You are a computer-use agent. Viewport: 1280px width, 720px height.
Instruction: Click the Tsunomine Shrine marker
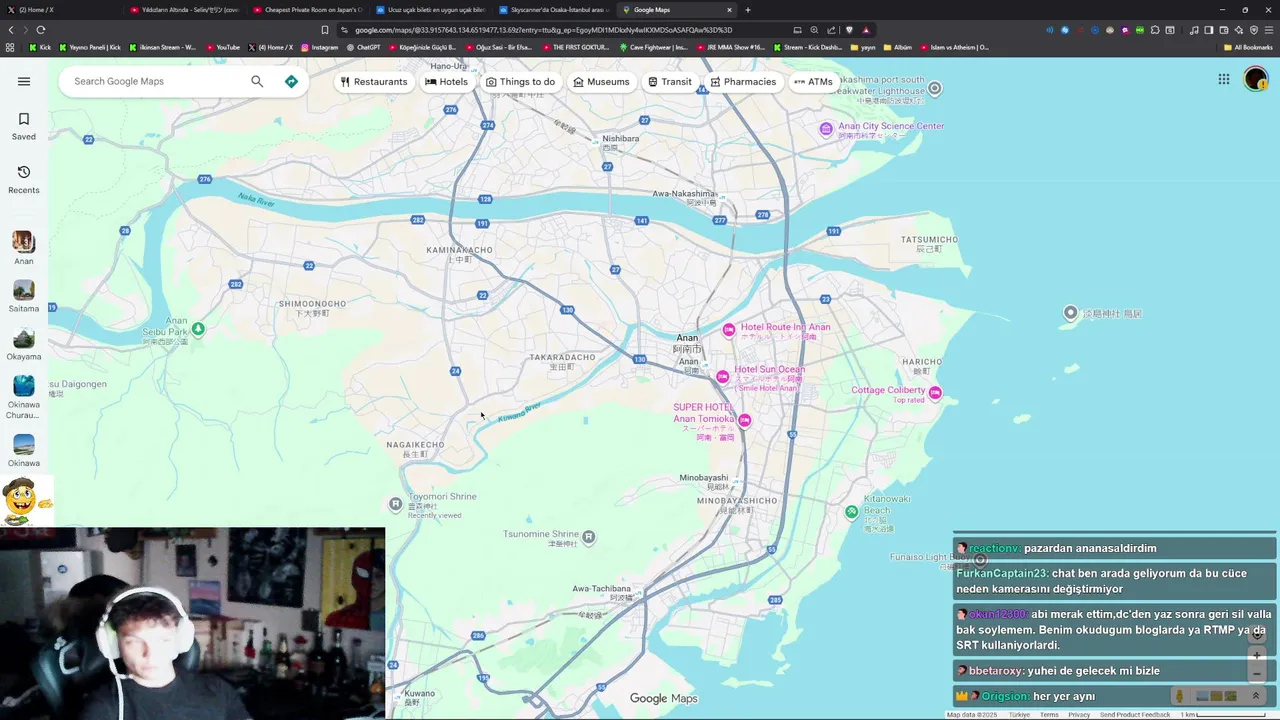pos(589,537)
